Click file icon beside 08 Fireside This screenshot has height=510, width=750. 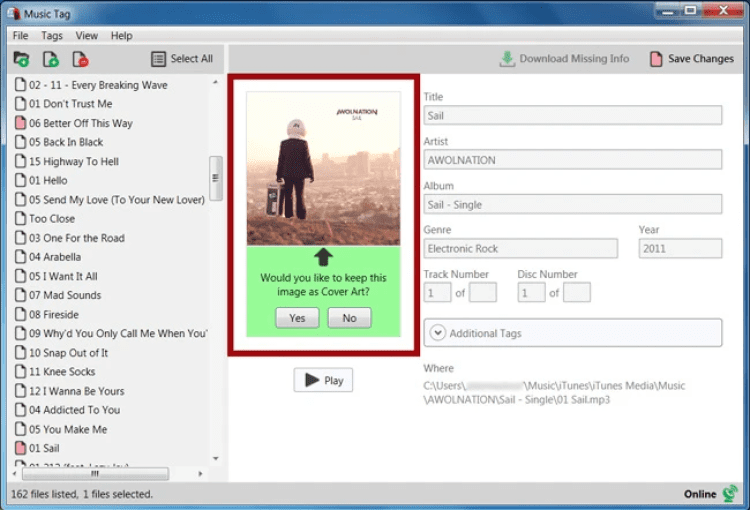tap(20, 314)
